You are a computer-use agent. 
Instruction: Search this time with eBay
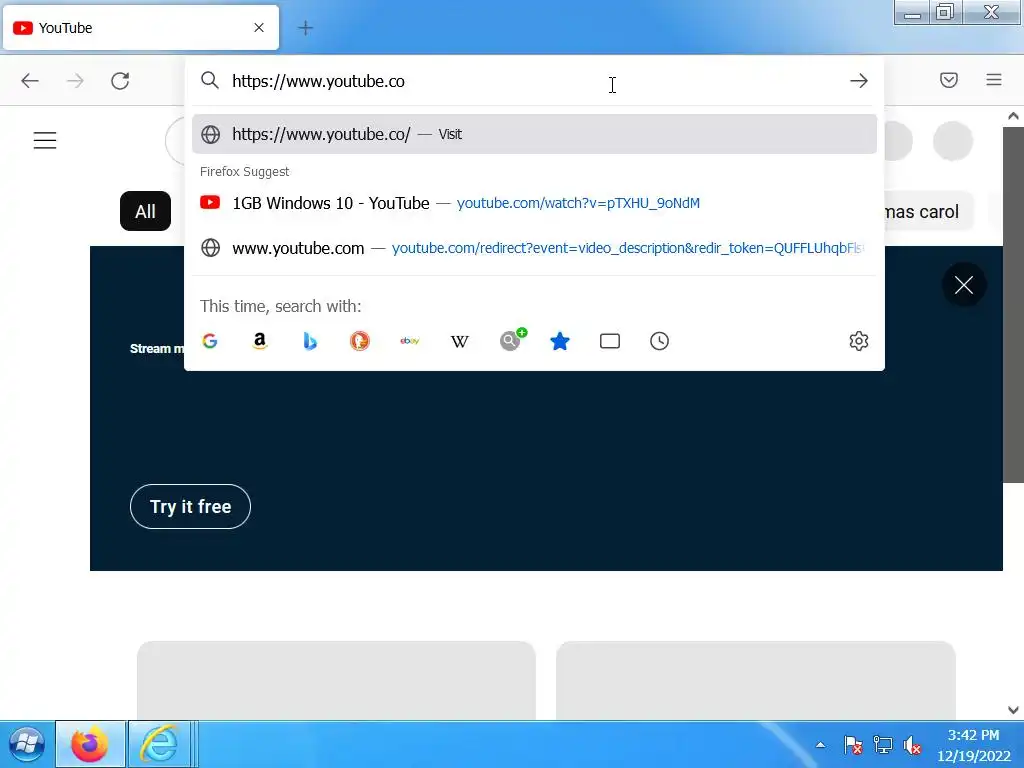[x=409, y=341]
